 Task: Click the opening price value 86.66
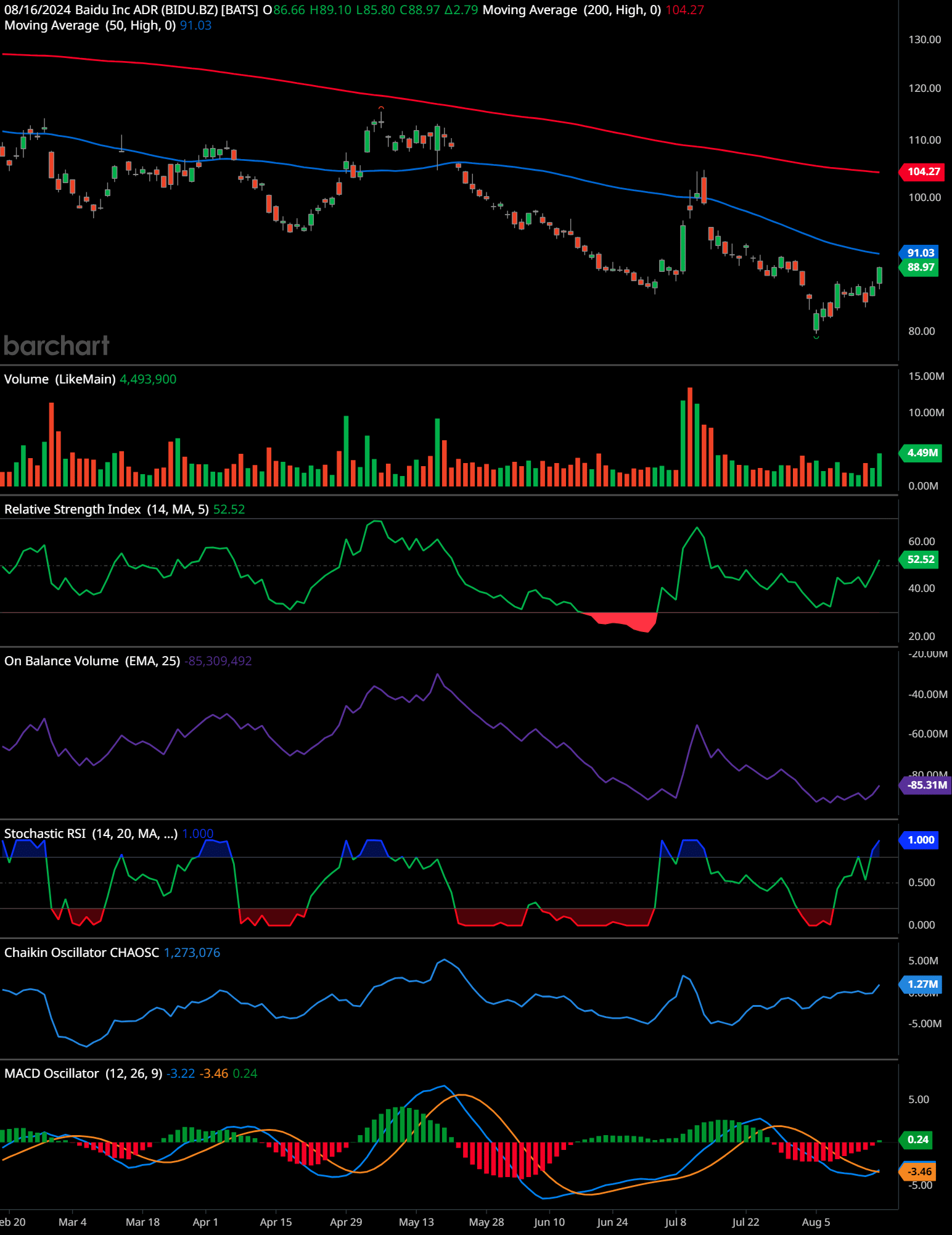[x=289, y=10]
